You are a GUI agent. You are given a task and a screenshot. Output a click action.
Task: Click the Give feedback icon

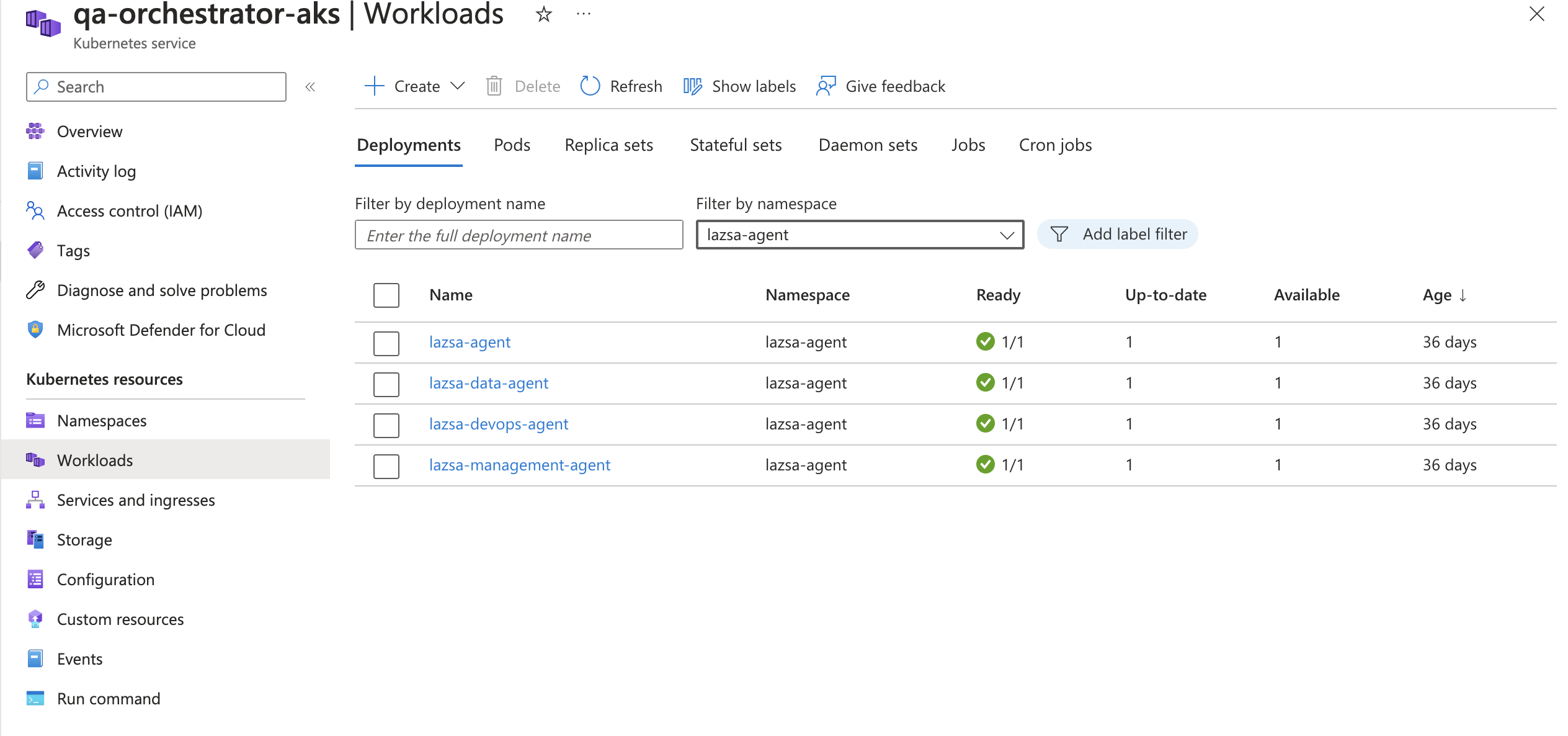[x=826, y=86]
